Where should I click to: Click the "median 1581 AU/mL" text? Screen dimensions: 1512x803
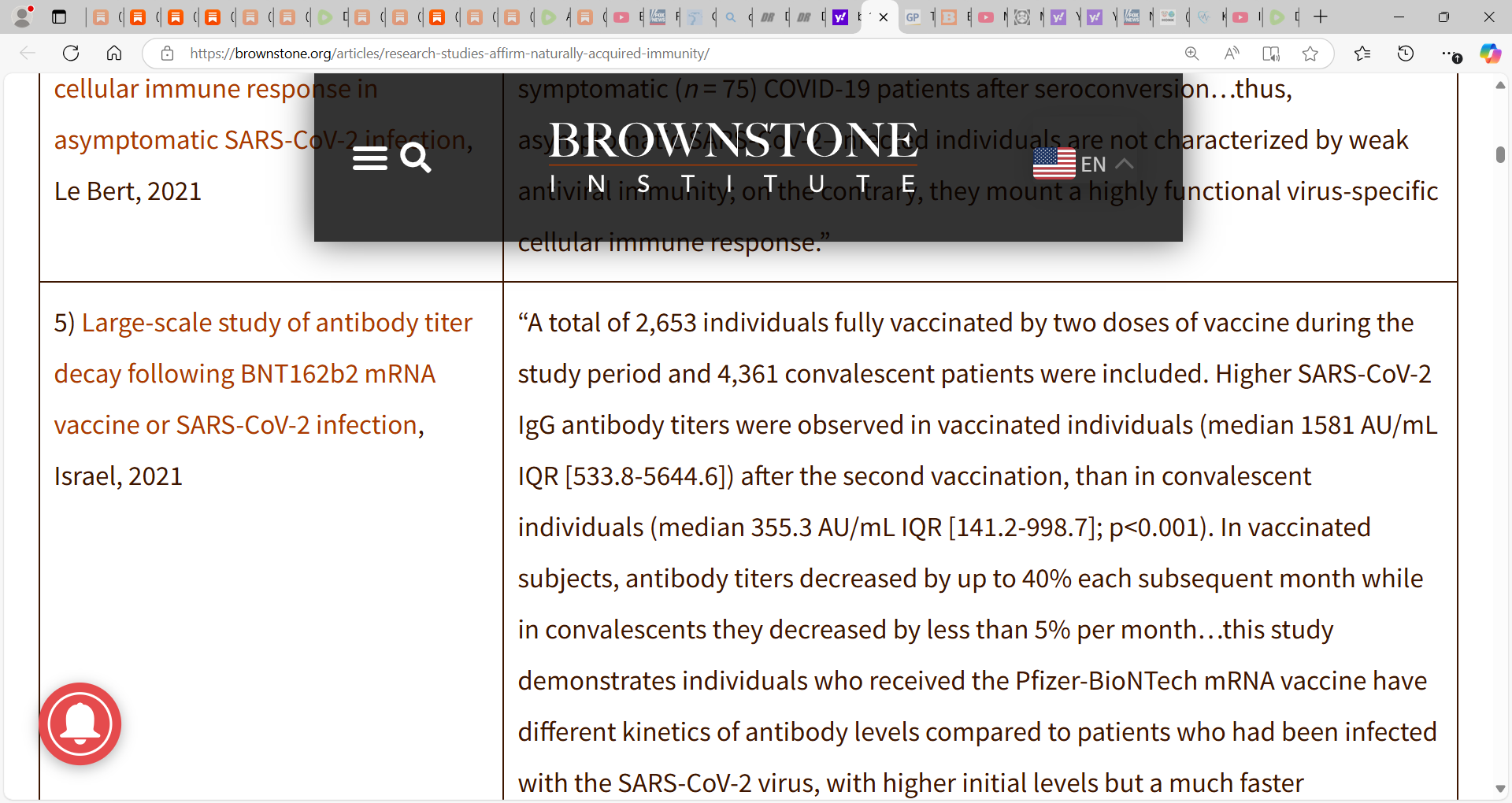tap(1323, 425)
